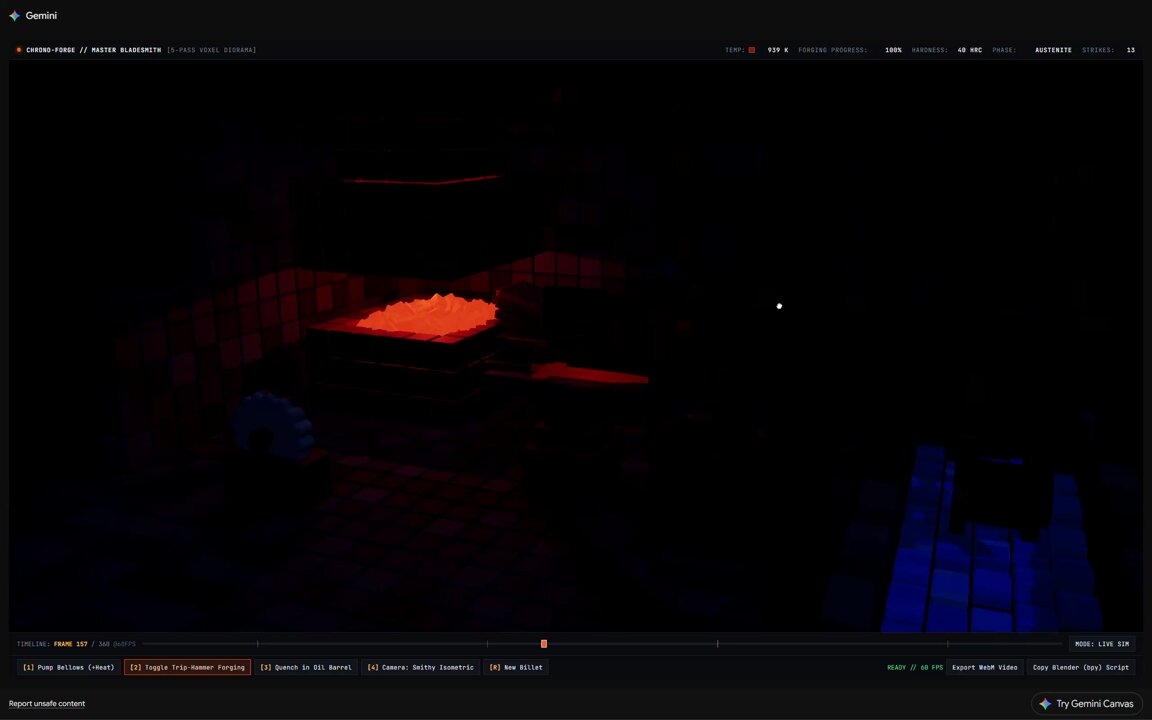Click the 'AUSTENITE' phase value
Screen dimensions: 1152x720
click(1053, 50)
